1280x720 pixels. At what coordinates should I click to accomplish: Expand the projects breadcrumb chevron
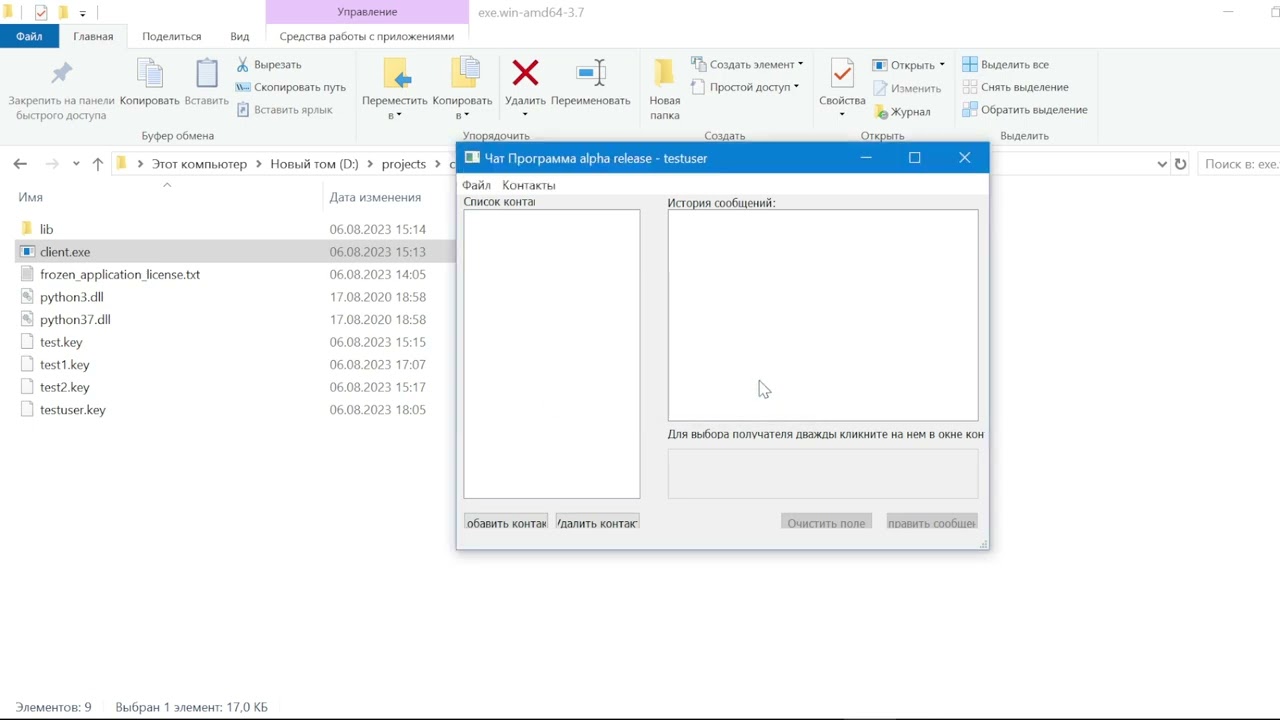point(438,164)
